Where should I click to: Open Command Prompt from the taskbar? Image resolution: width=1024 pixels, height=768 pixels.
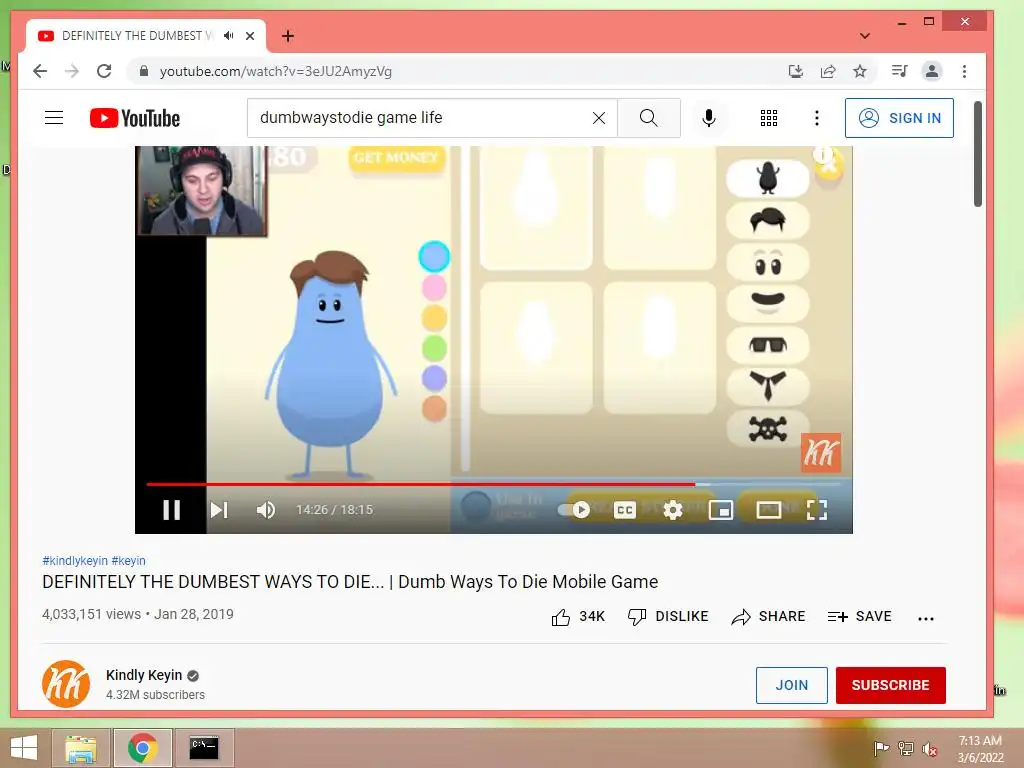tap(204, 748)
